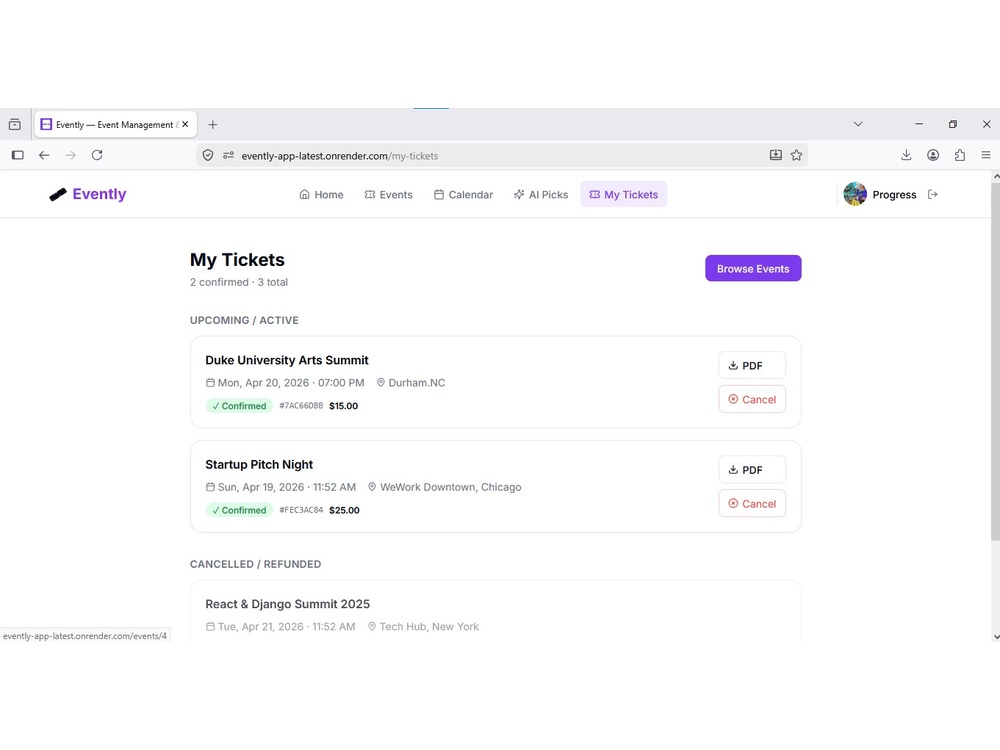Open the Duke University Arts Summit title

click(287, 360)
